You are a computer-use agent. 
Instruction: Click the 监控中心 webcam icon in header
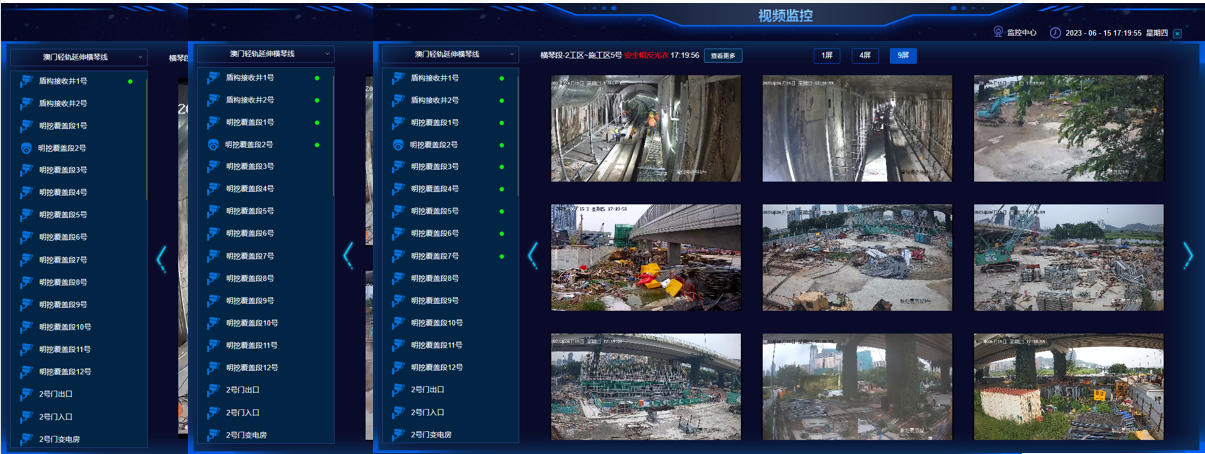997,32
